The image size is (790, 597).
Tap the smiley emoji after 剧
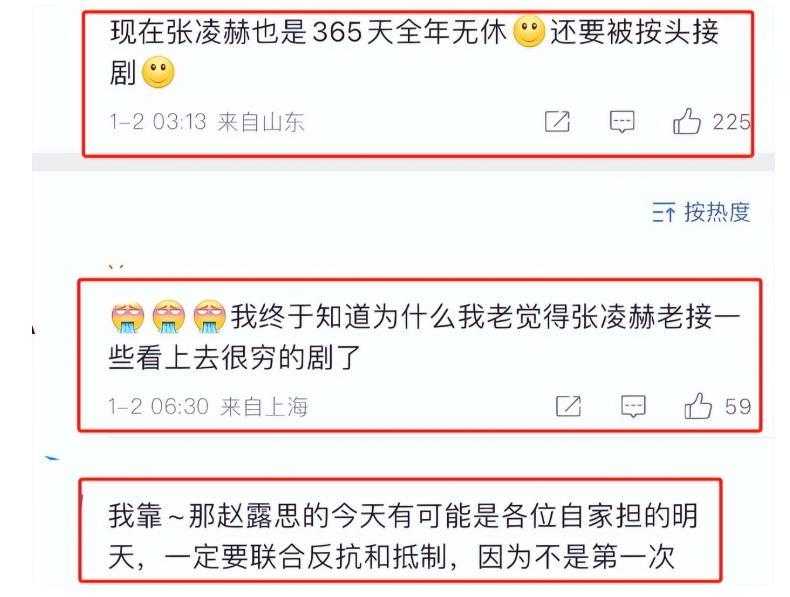[158, 72]
